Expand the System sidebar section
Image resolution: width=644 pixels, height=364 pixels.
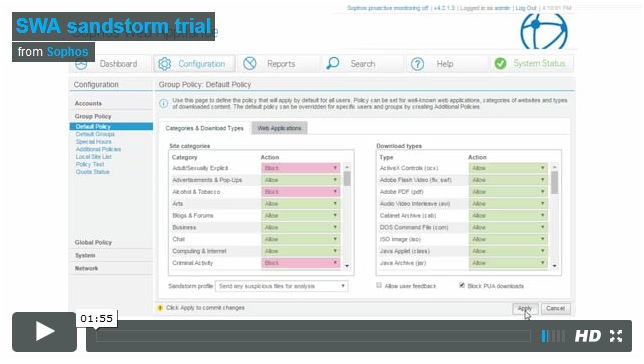coord(85,256)
